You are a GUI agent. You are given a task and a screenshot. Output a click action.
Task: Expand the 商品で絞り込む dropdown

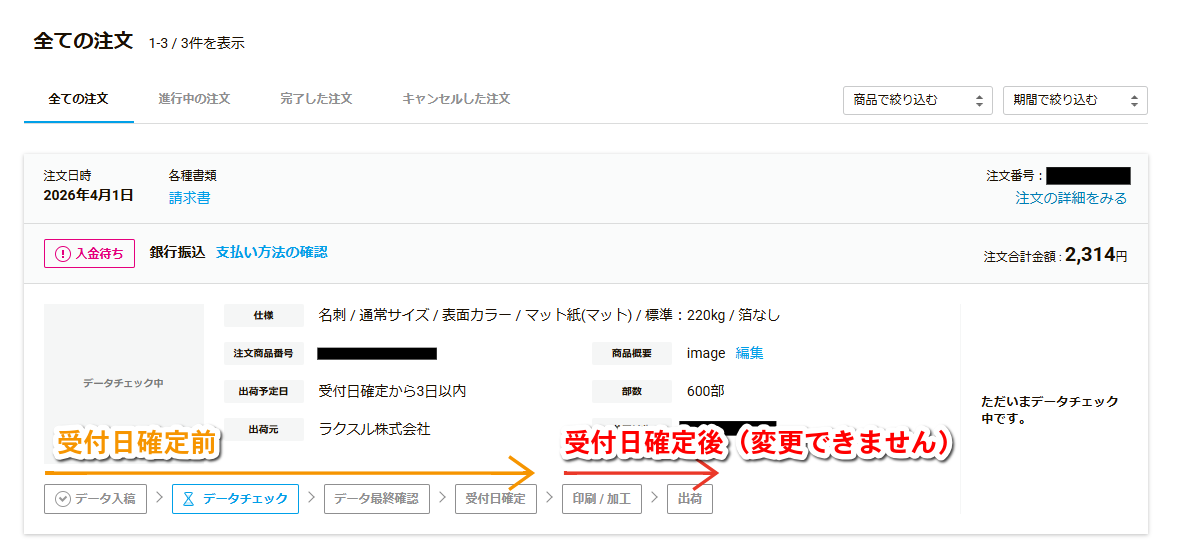coord(917,100)
